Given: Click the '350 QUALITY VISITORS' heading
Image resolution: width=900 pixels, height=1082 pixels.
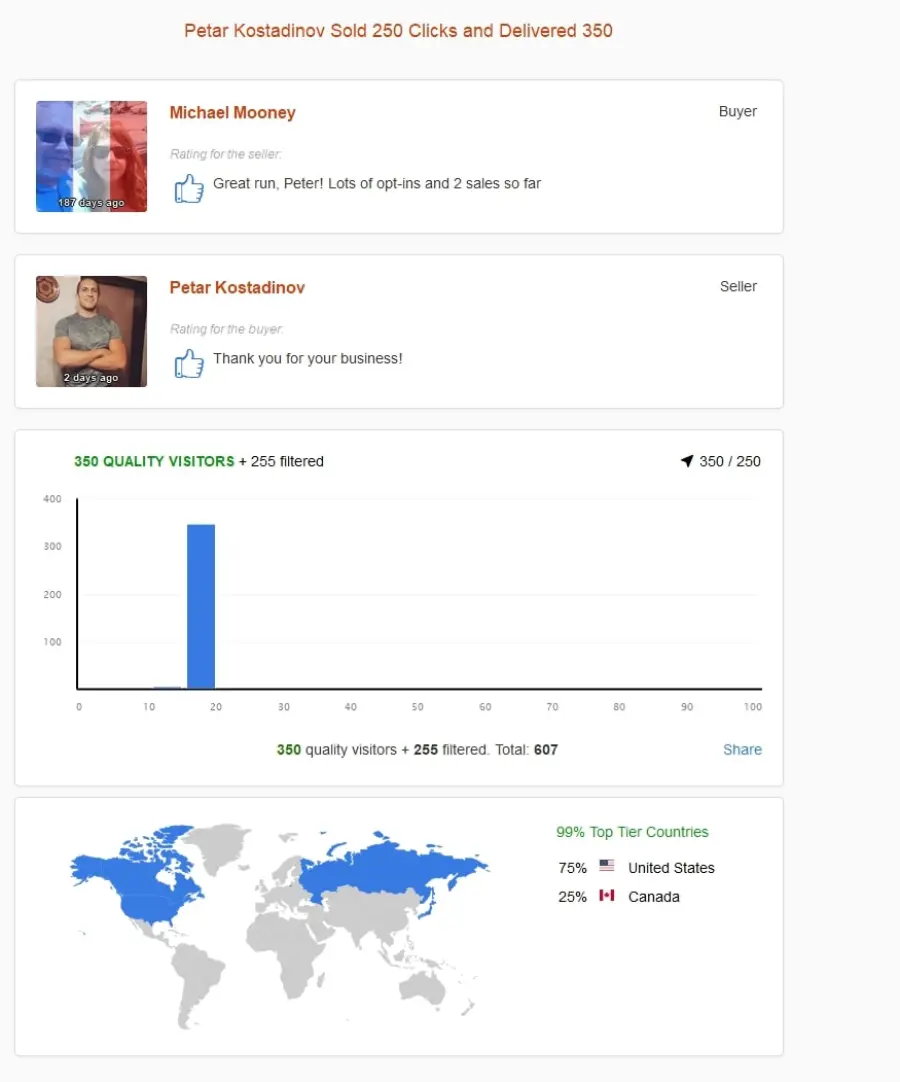Looking at the screenshot, I should 155,461.
